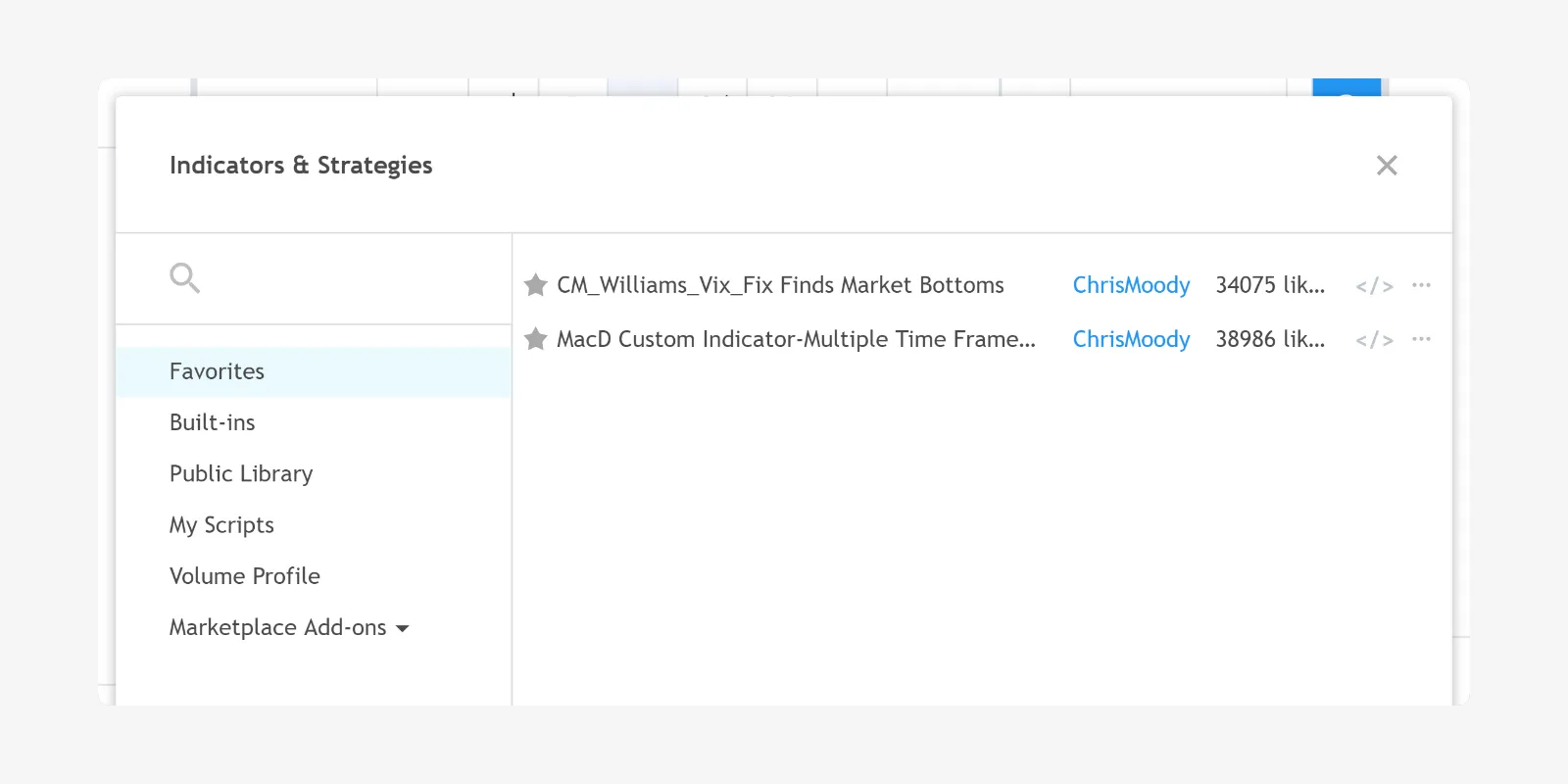Add CM_Williams_Vix_Fix Finds Market Bottoms indicator

point(780,285)
